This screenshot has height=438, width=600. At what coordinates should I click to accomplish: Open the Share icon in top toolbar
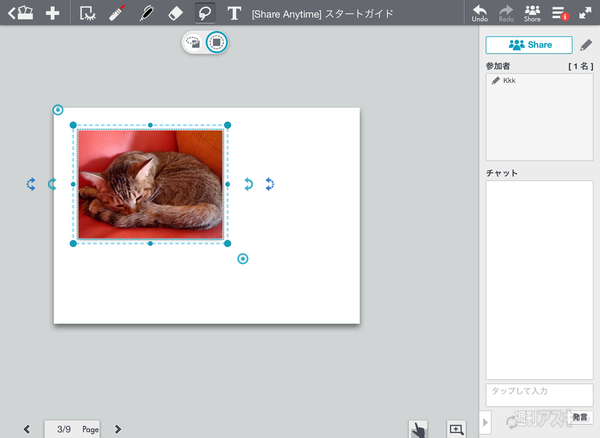pyautogui.click(x=532, y=13)
